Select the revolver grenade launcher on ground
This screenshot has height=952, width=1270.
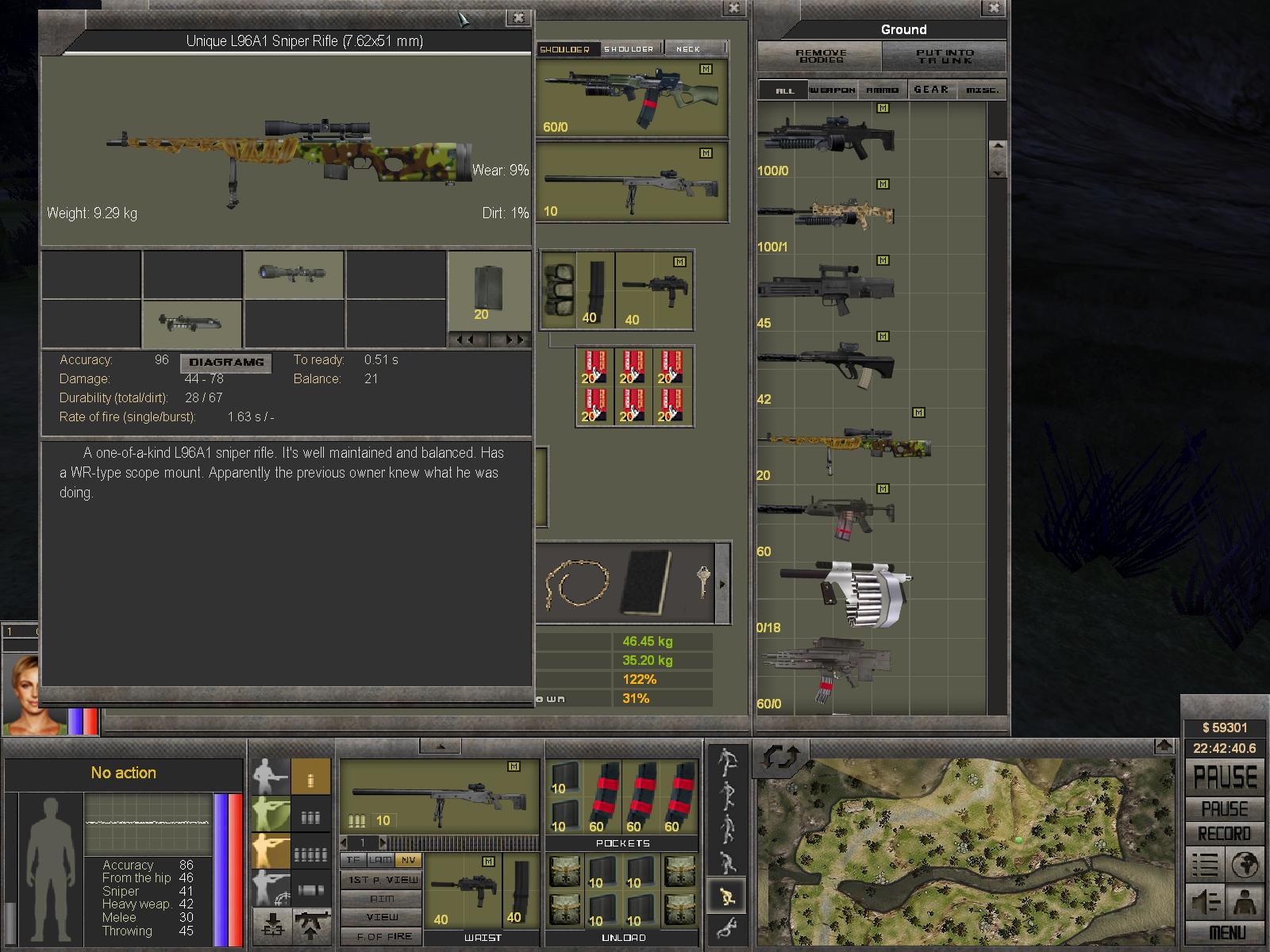point(845,594)
